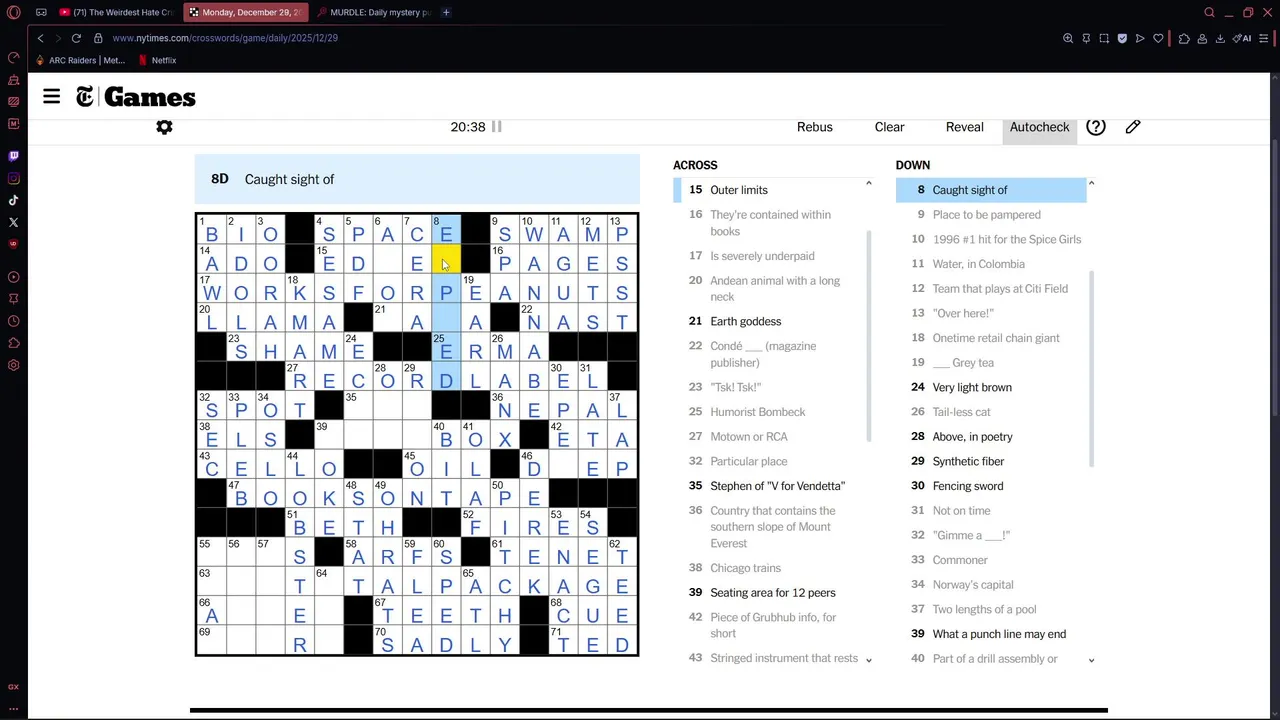
Task: Click the sidebar three-dots more button
Action: (13, 708)
